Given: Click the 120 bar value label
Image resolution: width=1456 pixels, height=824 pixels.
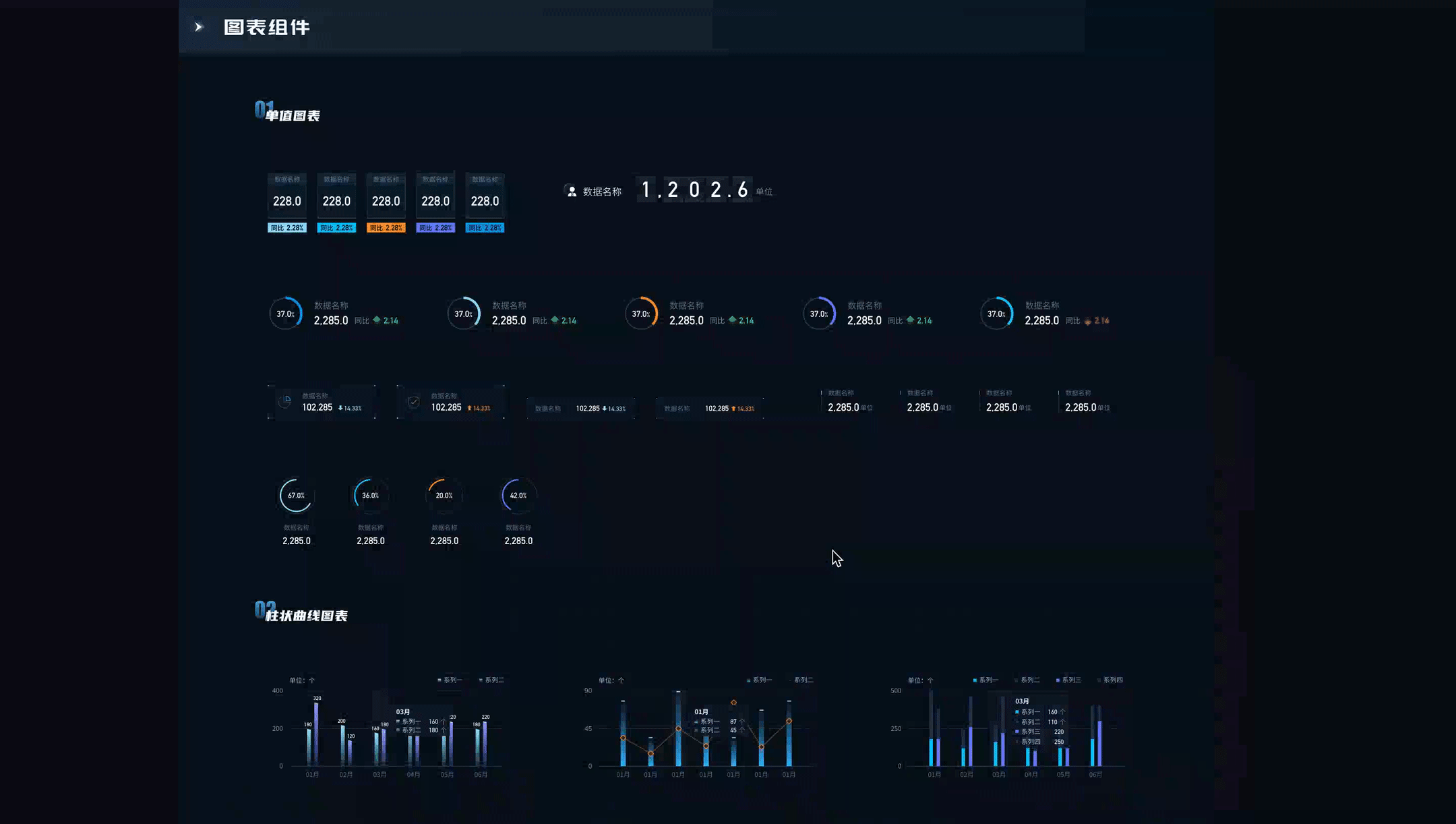Looking at the screenshot, I should 351,736.
